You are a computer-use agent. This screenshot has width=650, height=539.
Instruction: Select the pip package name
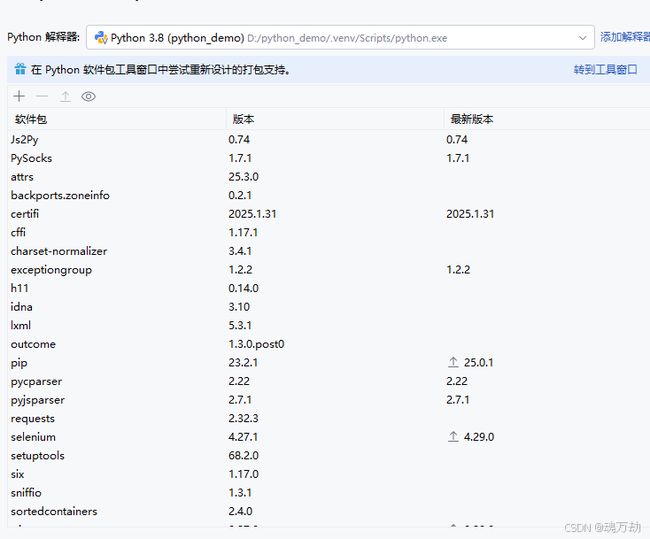click(x=19, y=363)
